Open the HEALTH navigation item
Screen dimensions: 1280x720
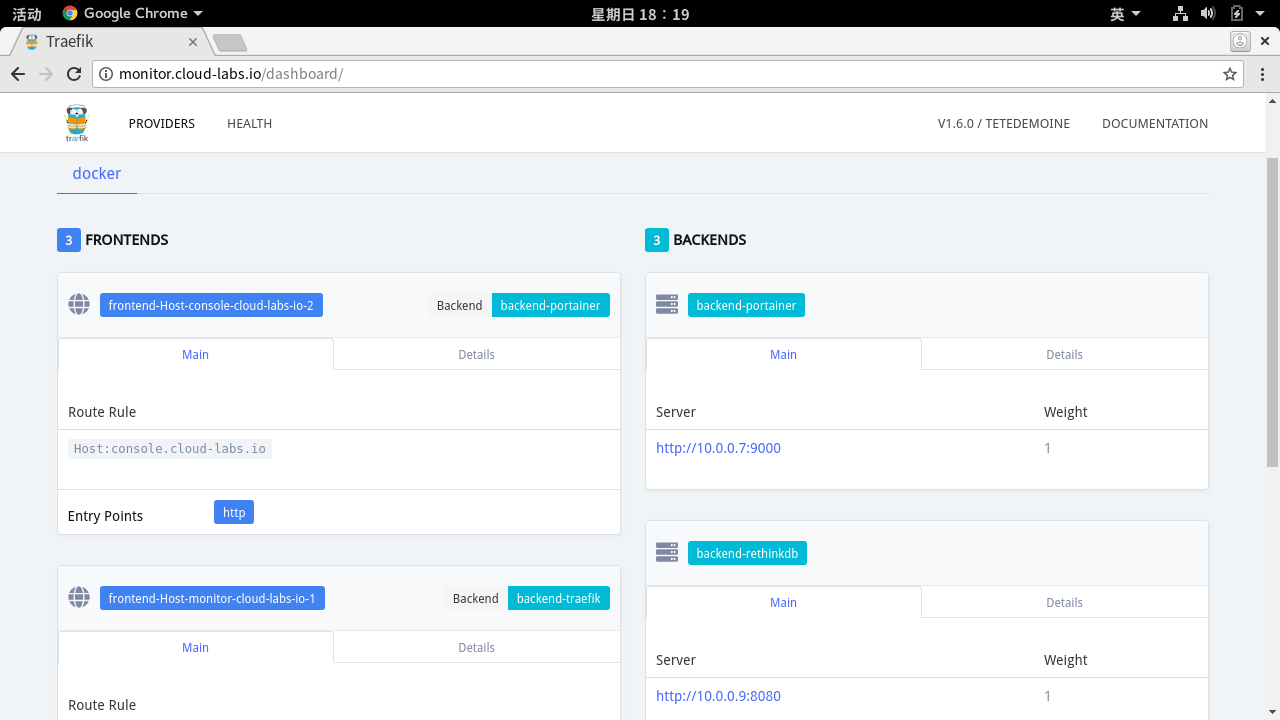point(249,124)
